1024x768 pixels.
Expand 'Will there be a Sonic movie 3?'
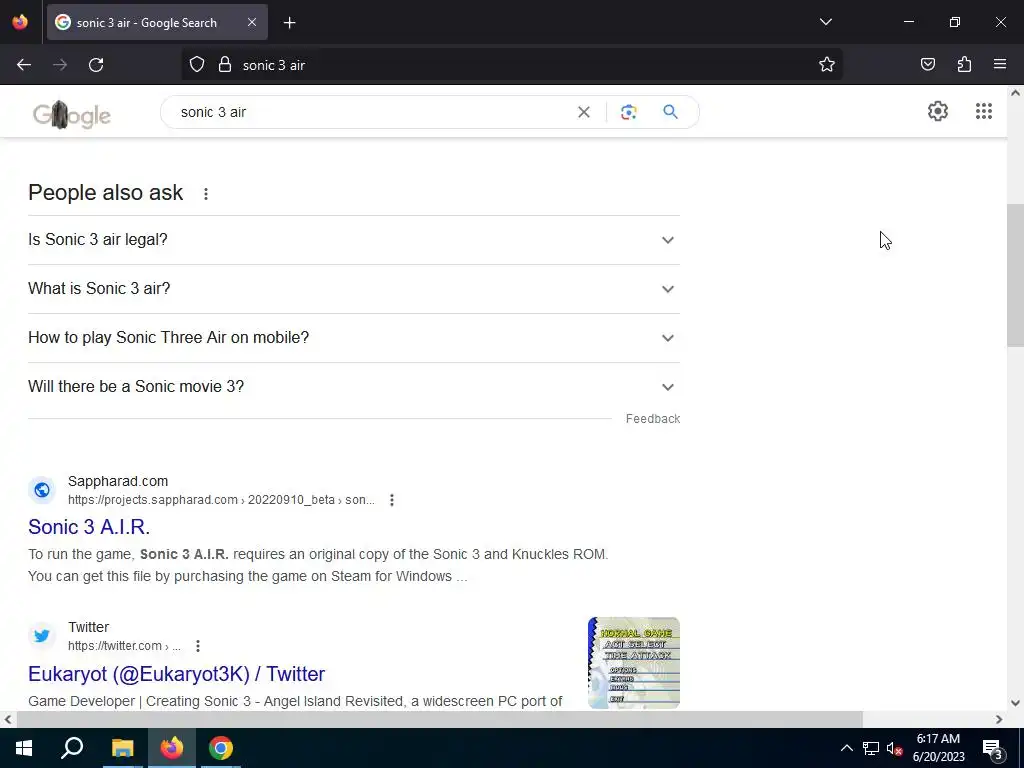[x=354, y=387]
